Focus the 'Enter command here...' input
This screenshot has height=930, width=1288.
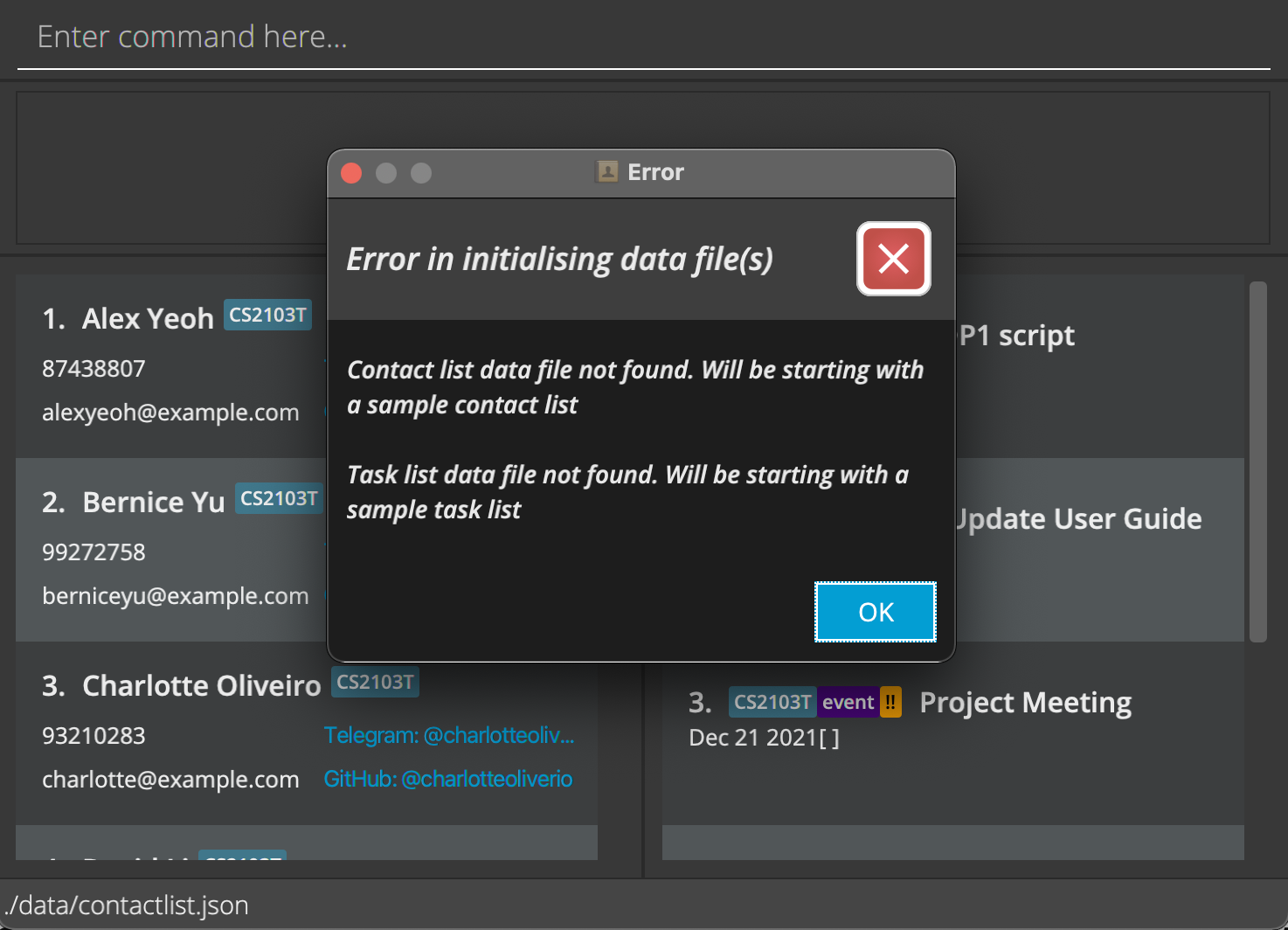(643, 37)
